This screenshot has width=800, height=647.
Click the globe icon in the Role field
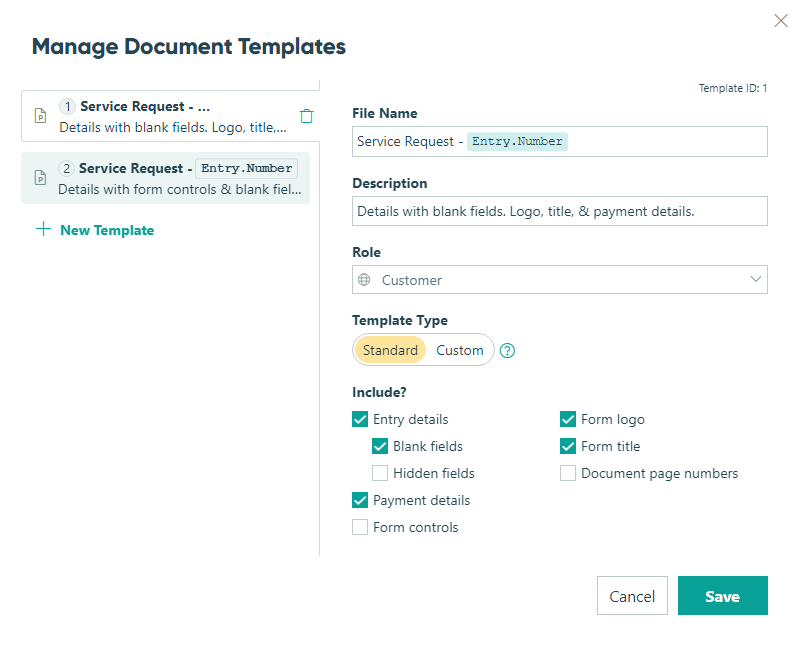[x=364, y=280]
